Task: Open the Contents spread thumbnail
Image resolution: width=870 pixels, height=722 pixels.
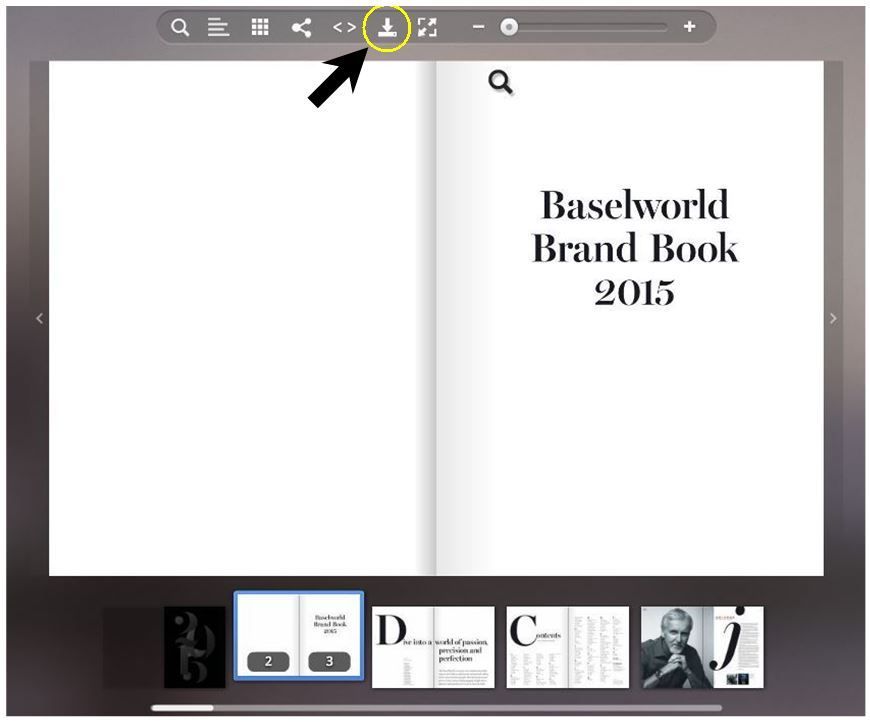Action: 568,647
